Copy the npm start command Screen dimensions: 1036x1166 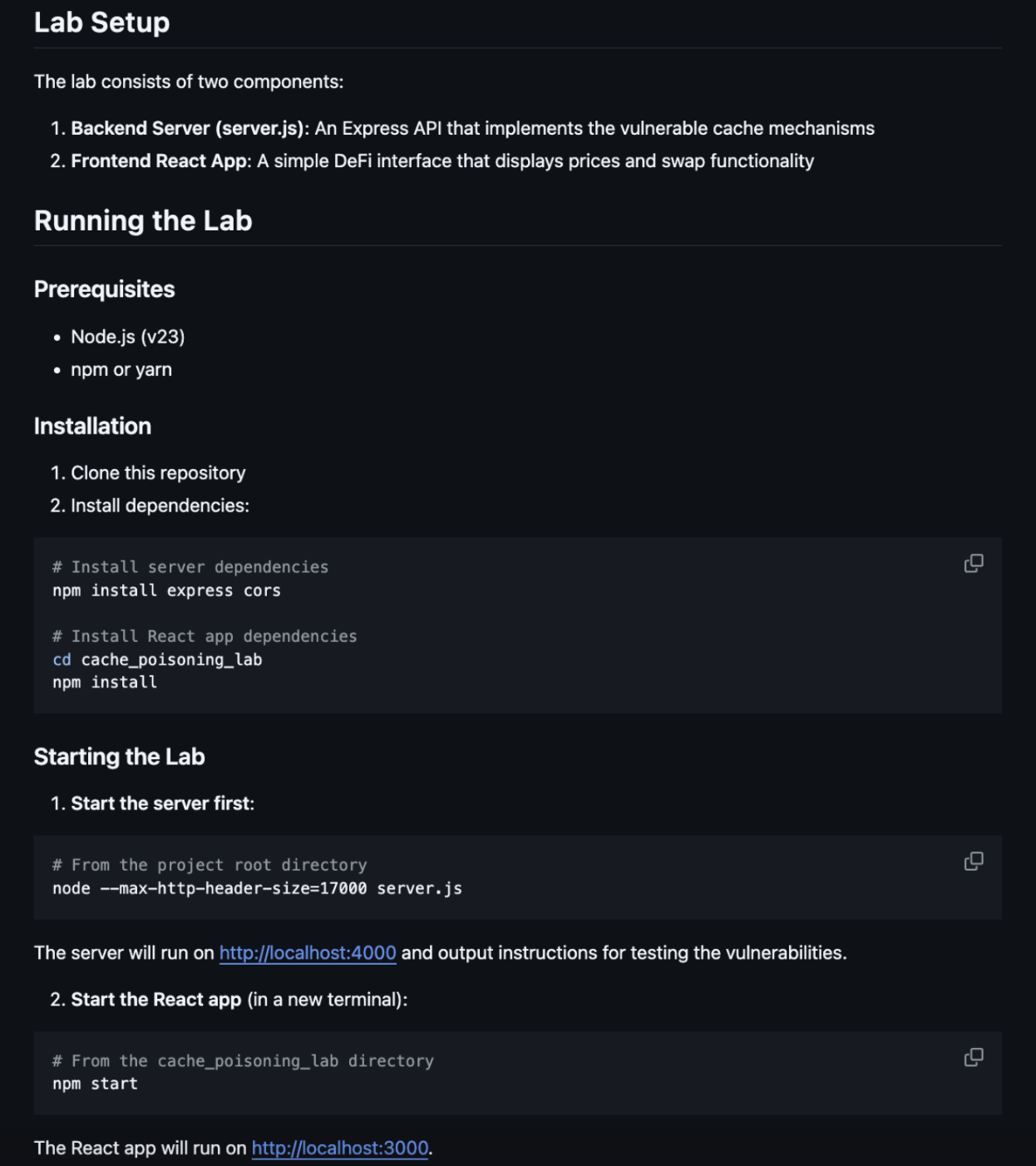click(x=974, y=1057)
